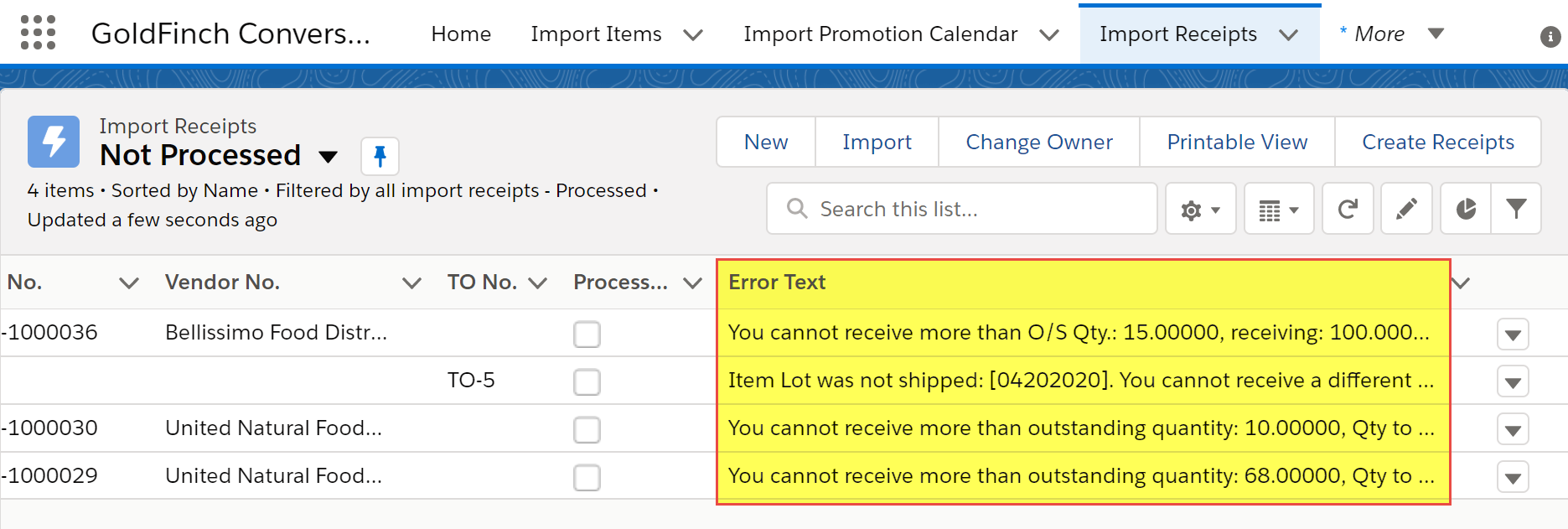Show filters with the funnel icon
This screenshot has width=1568, height=529.
[x=1516, y=209]
